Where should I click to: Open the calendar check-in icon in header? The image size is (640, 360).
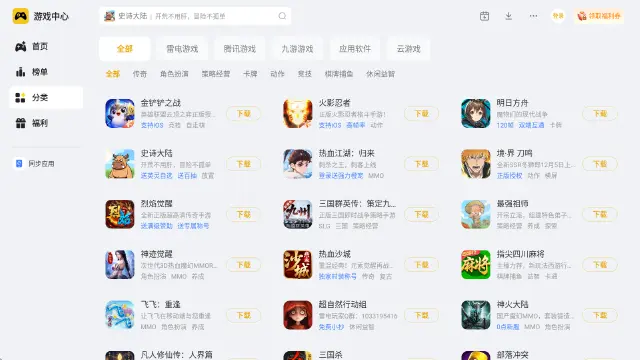pyautogui.click(x=484, y=16)
